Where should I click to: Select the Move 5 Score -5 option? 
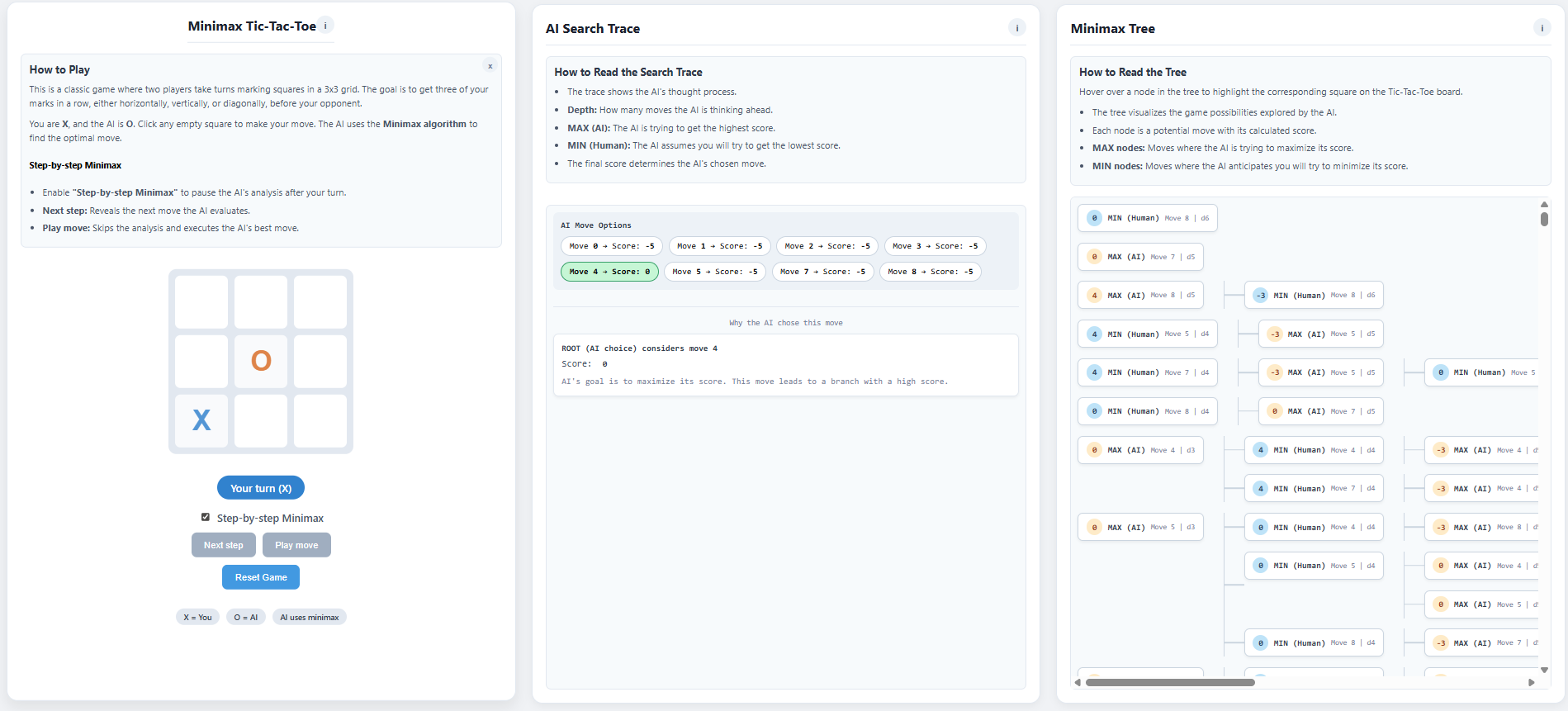(715, 272)
